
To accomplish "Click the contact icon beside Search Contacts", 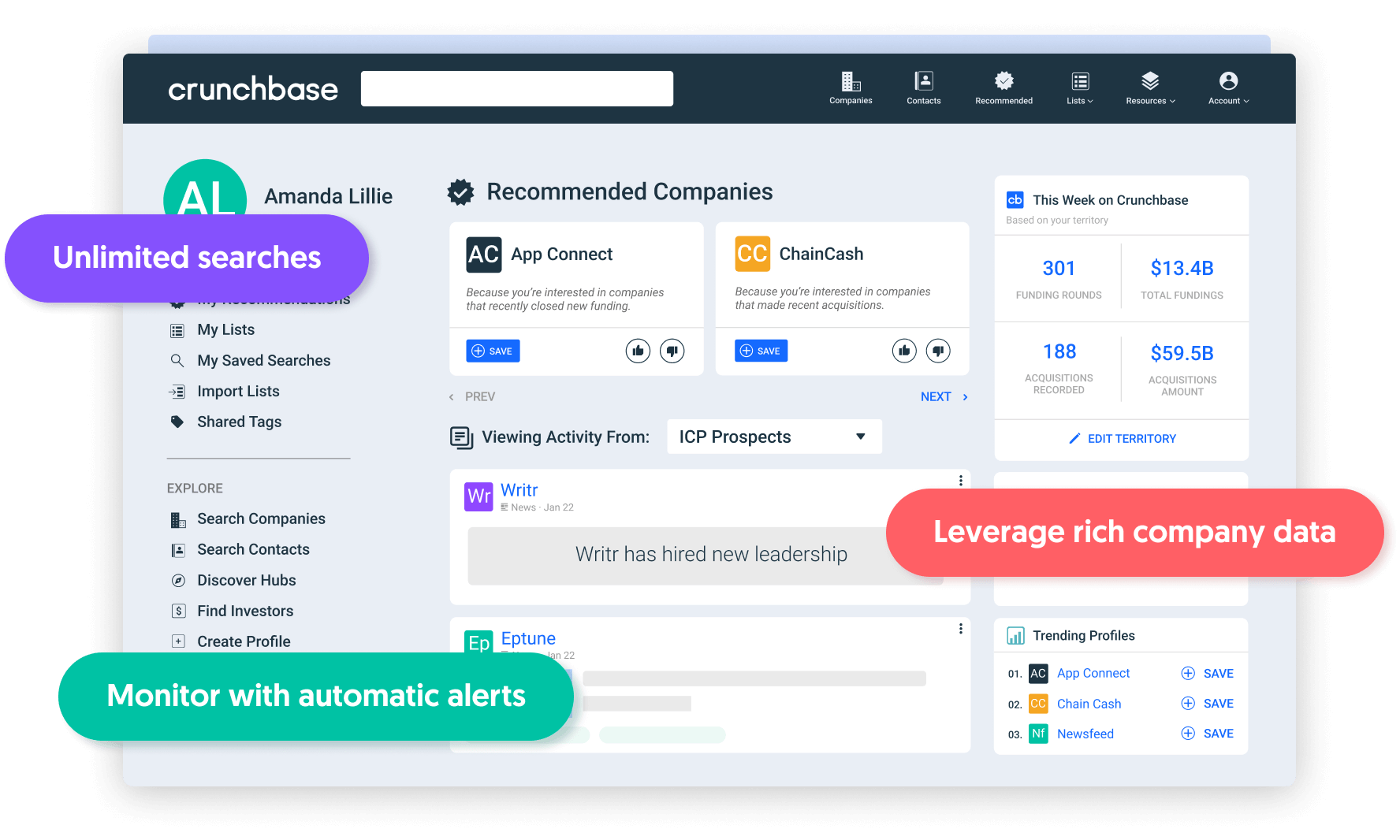I will 179,550.
